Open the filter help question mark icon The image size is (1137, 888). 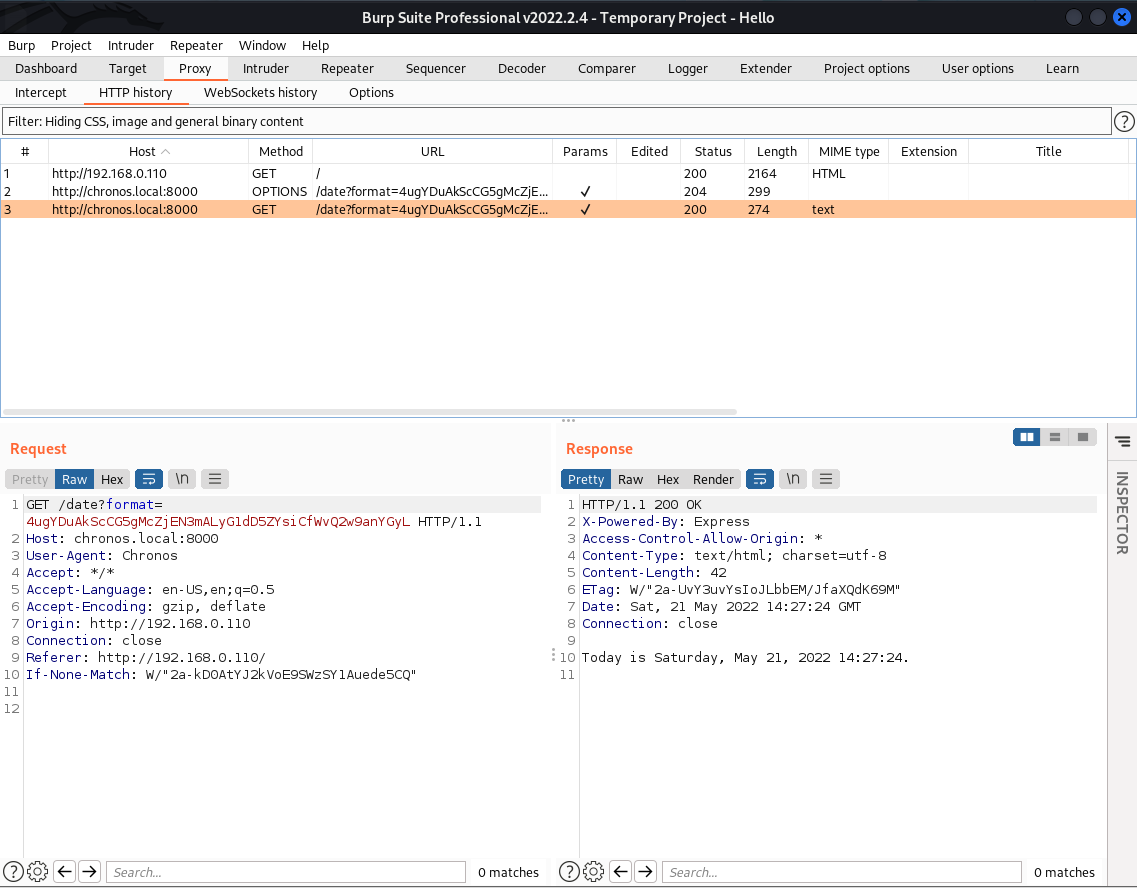(1124, 121)
